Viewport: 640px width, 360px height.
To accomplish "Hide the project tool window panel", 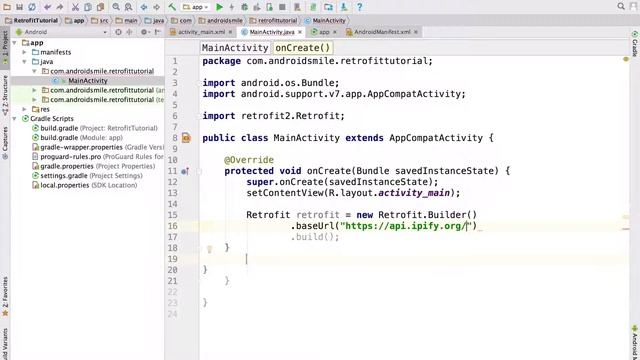I will click(158, 32).
